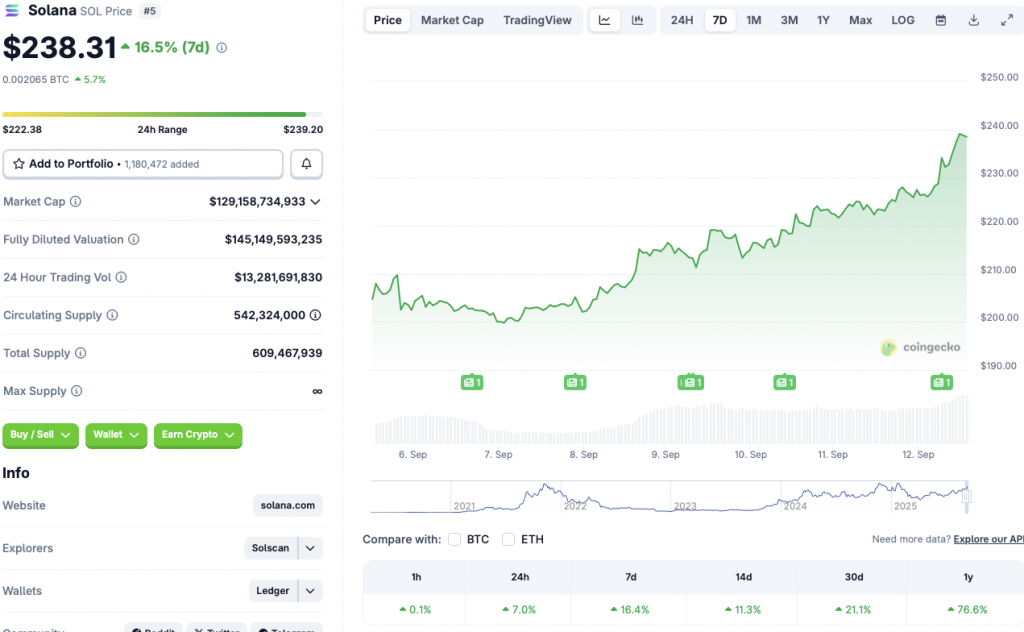Screen dimensions: 1024x632
Task: Switch to candlestick chart icon
Action: [637, 20]
